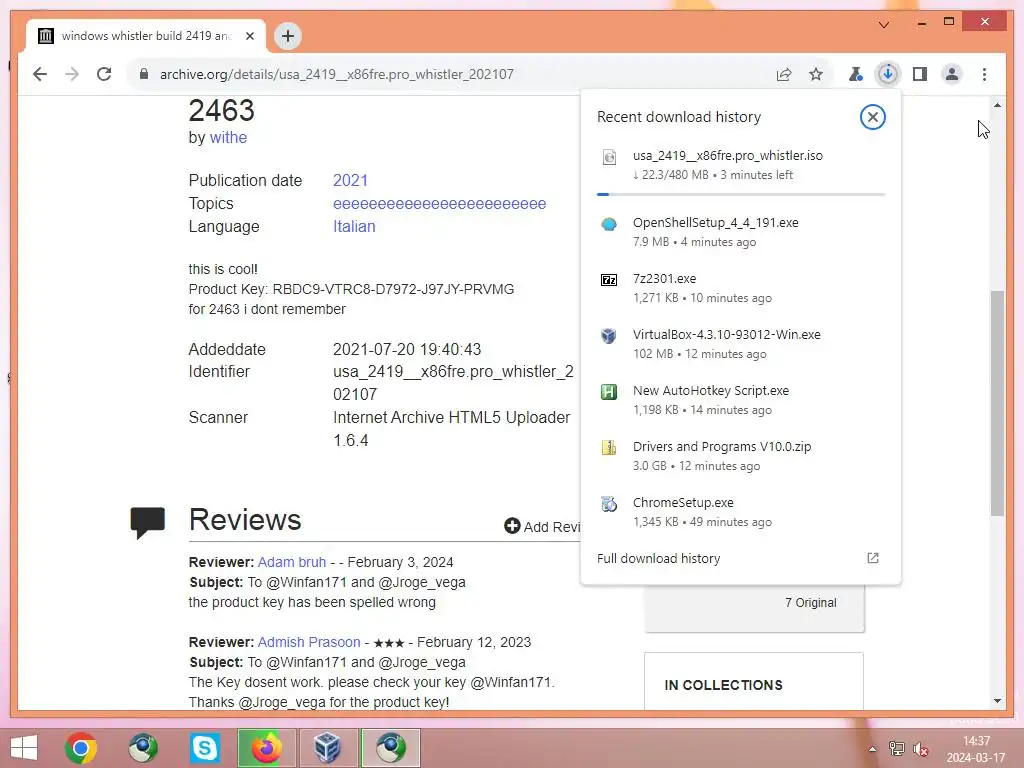Click the VirtualBox installer file icon
Screen dimensions: 1024x768
pyautogui.click(x=609, y=336)
